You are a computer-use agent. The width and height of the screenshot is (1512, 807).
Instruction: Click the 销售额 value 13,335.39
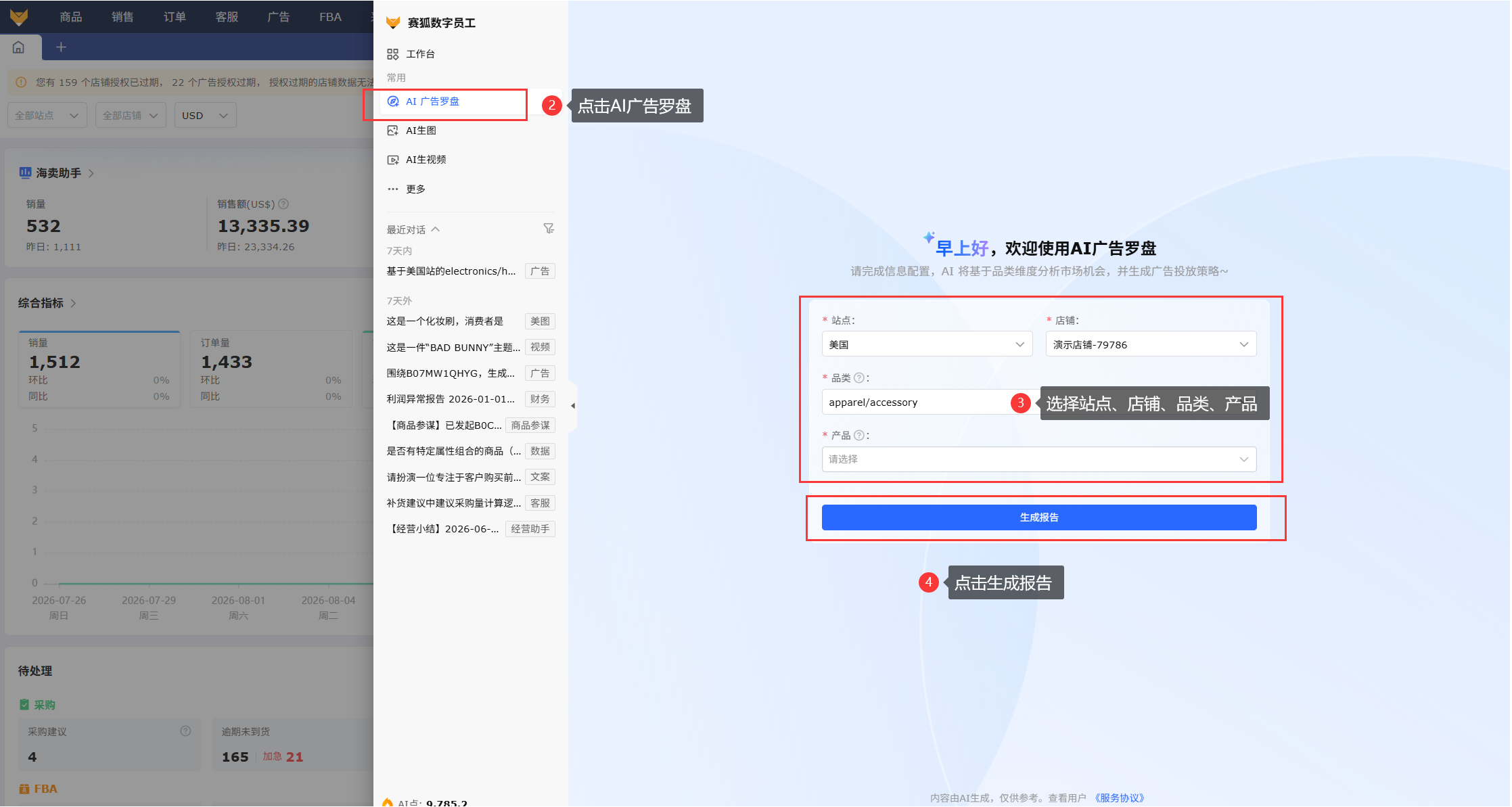263,226
